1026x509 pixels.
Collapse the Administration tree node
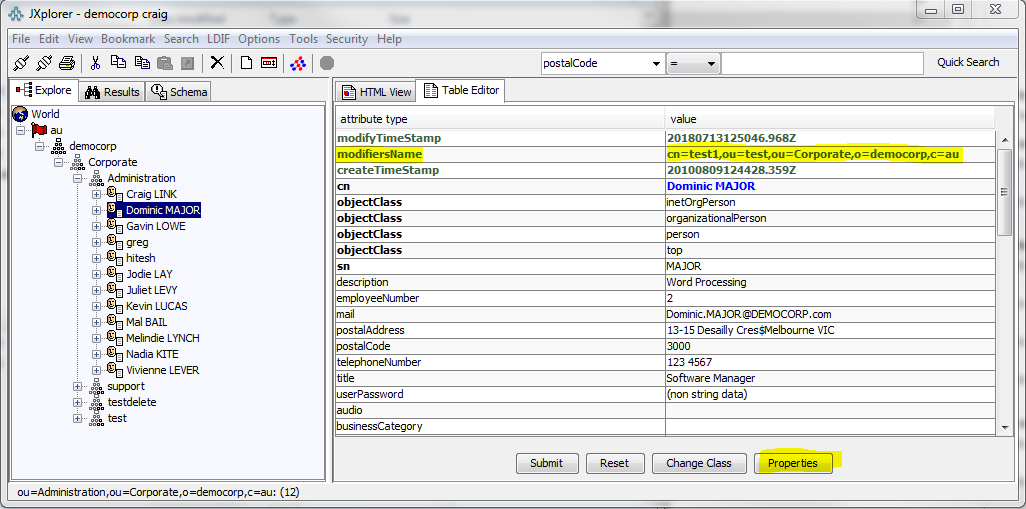78,179
